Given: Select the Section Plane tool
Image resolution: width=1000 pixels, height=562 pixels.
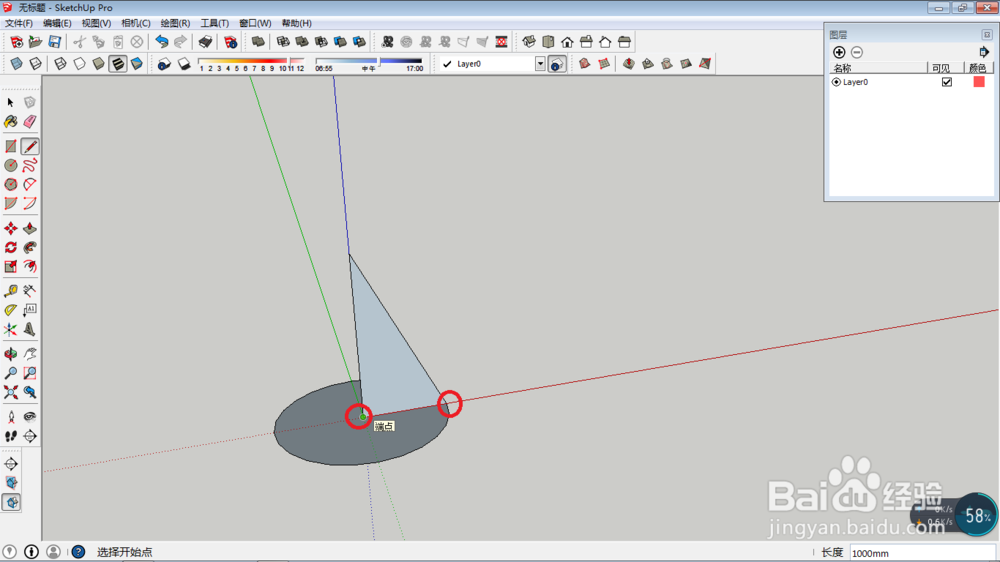Looking at the screenshot, I should [29, 436].
